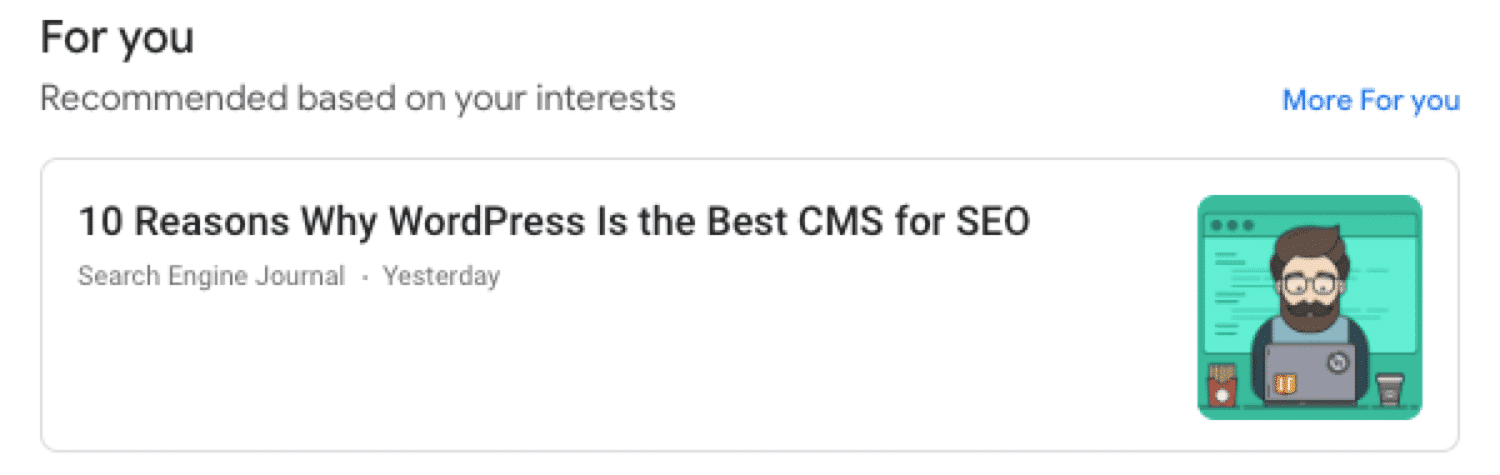
Task: Click the "Recommended based on your interests" subtitle
Action: pos(358,99)
